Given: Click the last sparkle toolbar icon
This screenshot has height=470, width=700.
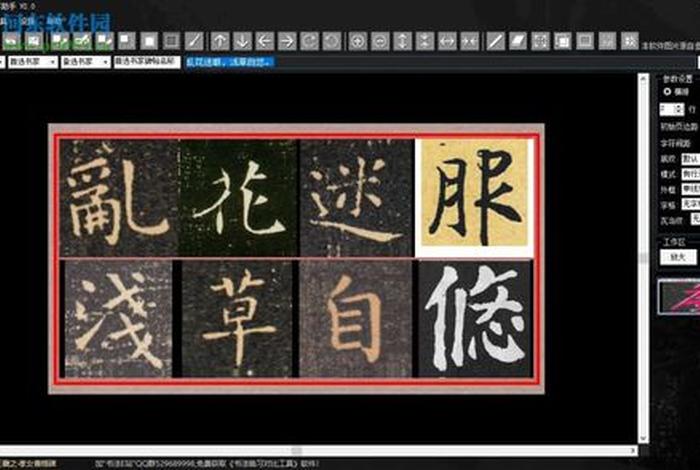Looking at the screenshot, I should click(x=630, y=42).
